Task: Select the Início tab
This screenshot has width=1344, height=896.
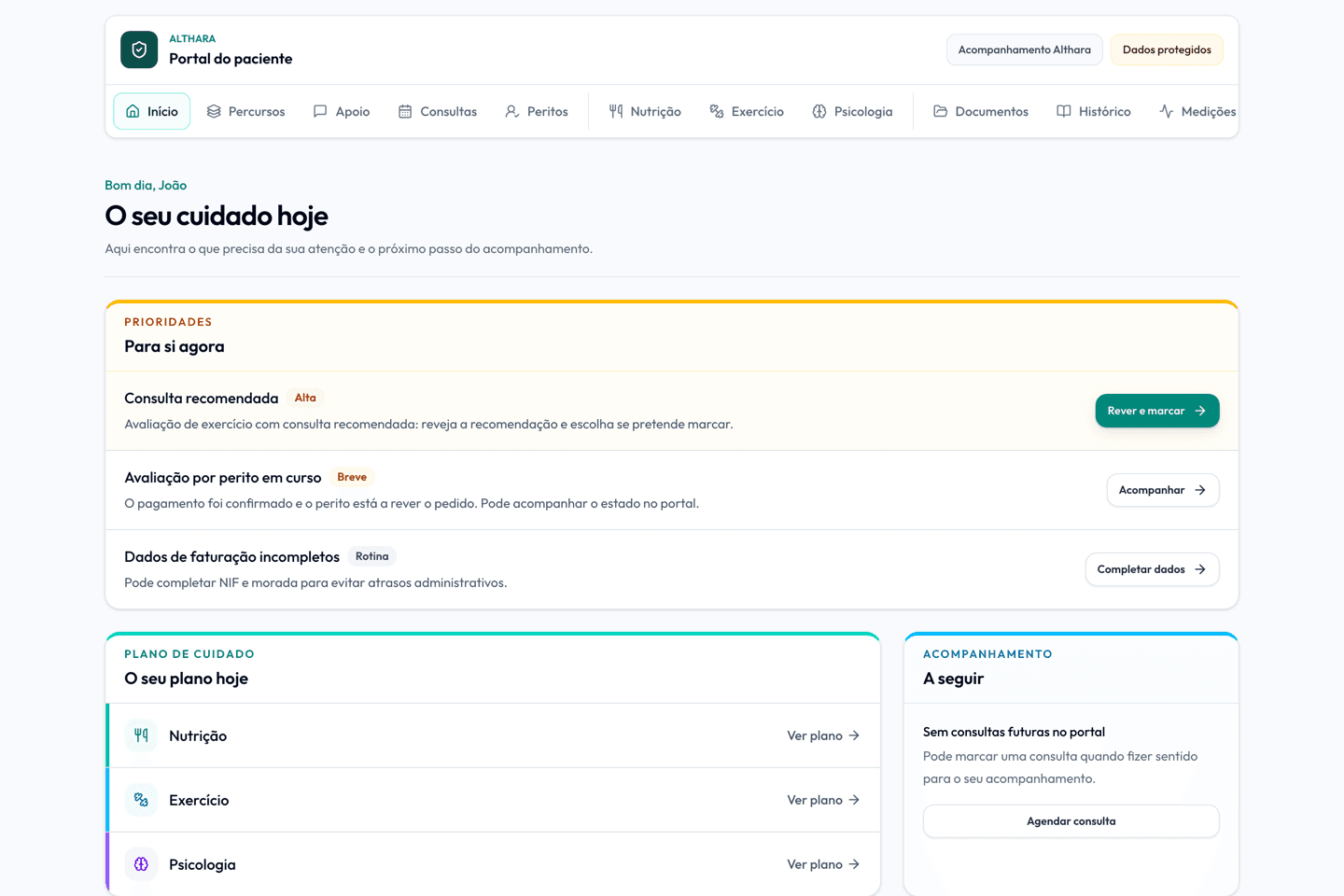Action: pos(152,111)
